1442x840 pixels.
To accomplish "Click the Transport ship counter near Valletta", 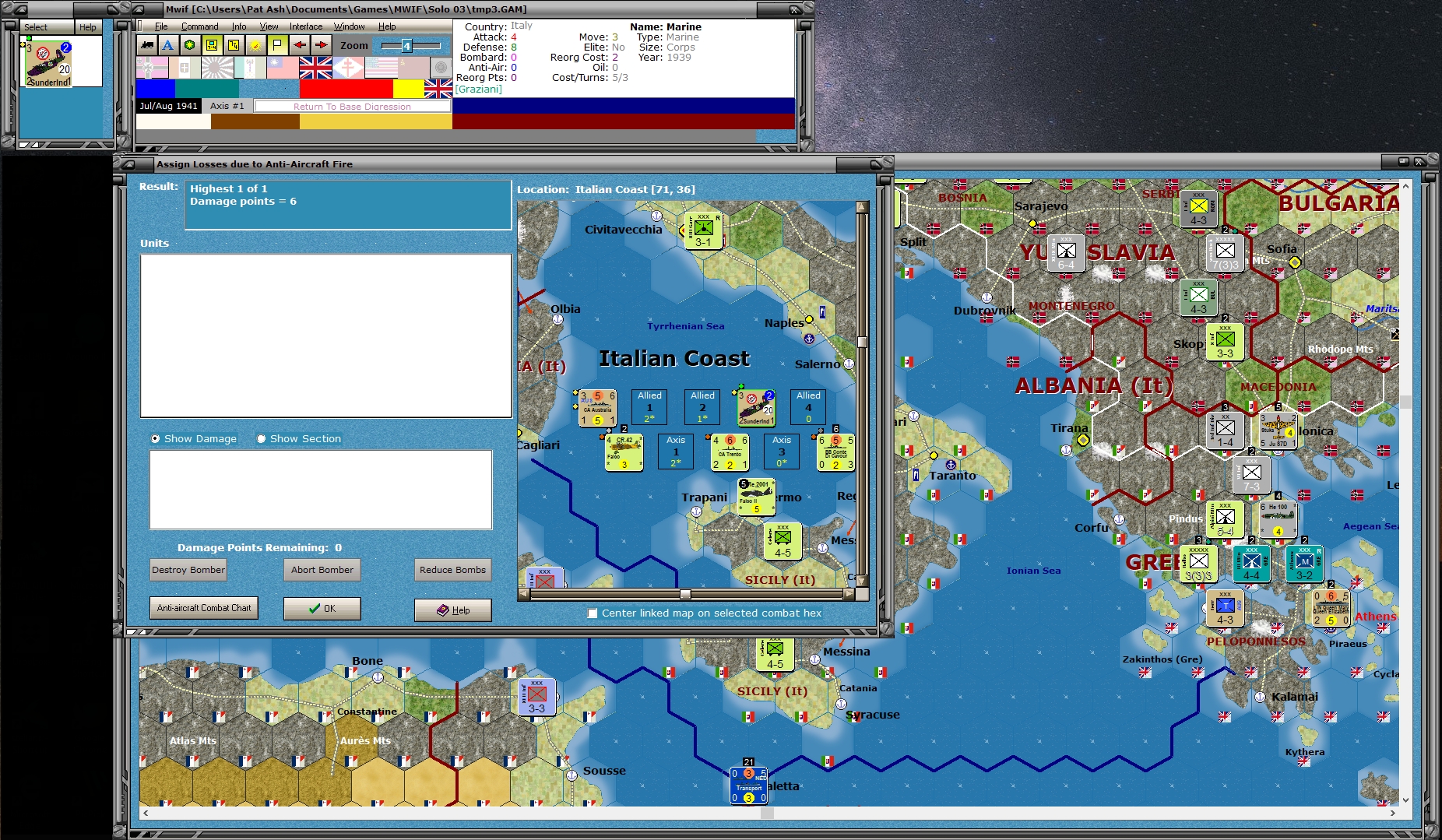I will click(x=749, y=786).
